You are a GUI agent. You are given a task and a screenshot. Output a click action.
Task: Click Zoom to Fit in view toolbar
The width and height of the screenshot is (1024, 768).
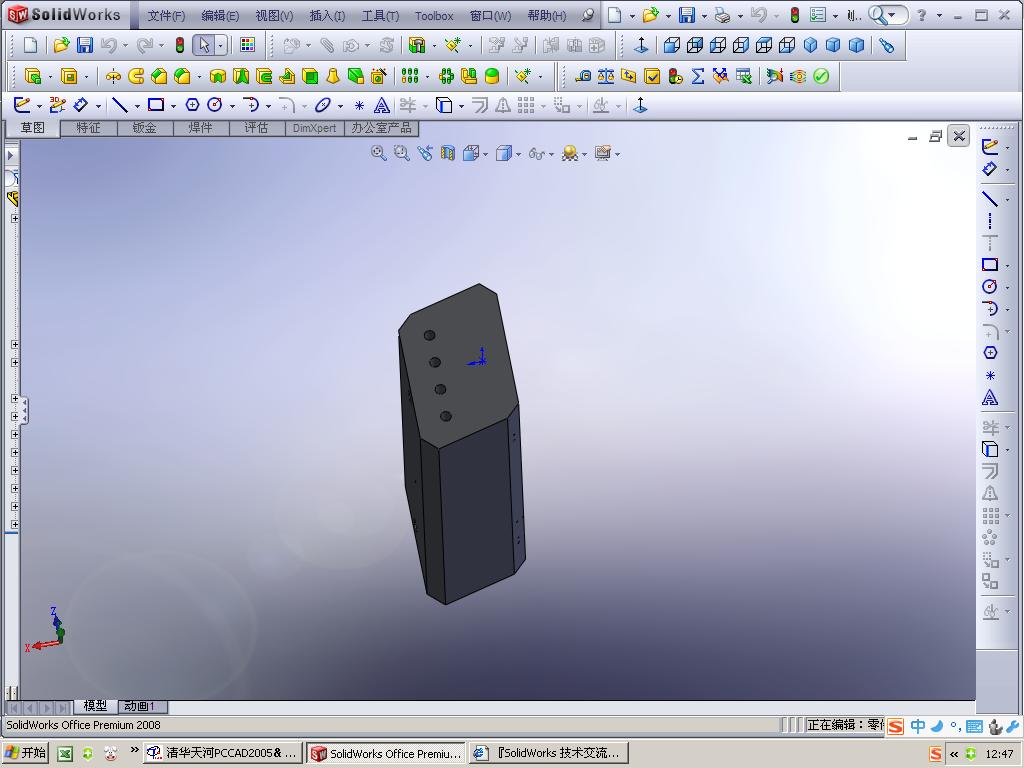pos(378,153)
